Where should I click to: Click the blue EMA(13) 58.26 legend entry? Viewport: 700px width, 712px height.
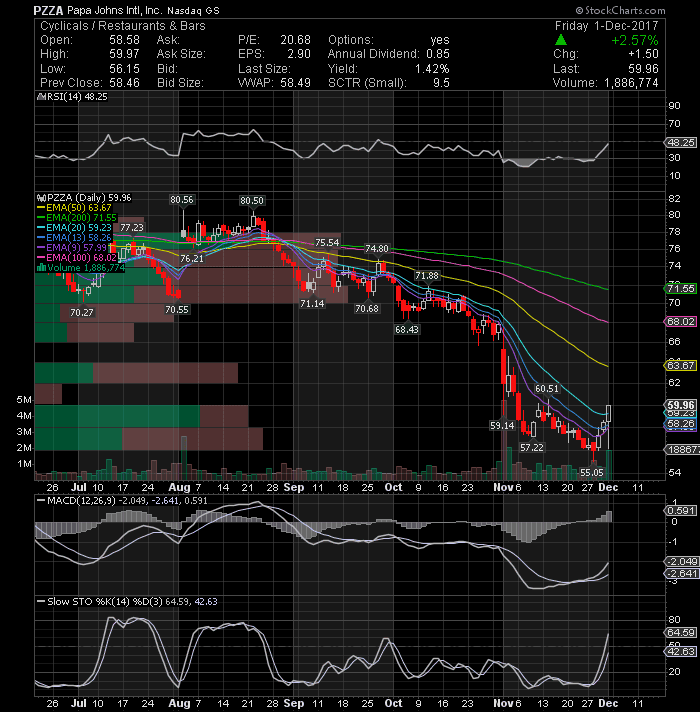74,238
